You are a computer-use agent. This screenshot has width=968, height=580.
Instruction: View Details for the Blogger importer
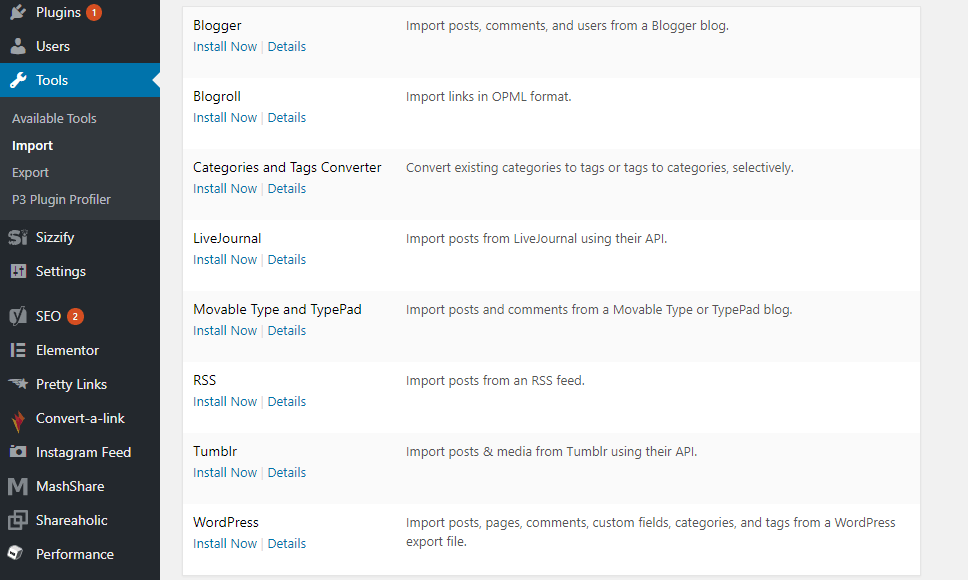pos(286,47)
